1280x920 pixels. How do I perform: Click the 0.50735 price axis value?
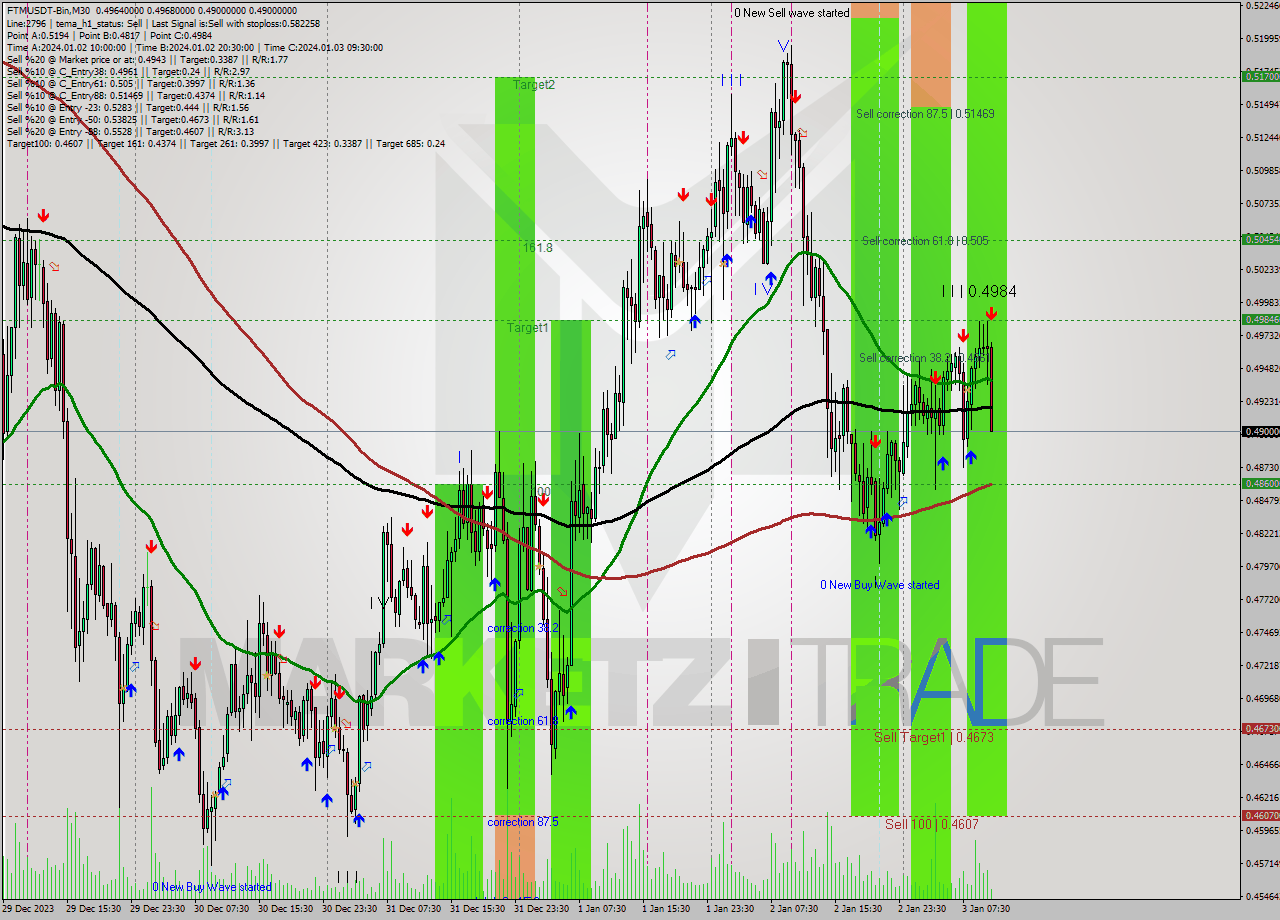click(1262, 203)
